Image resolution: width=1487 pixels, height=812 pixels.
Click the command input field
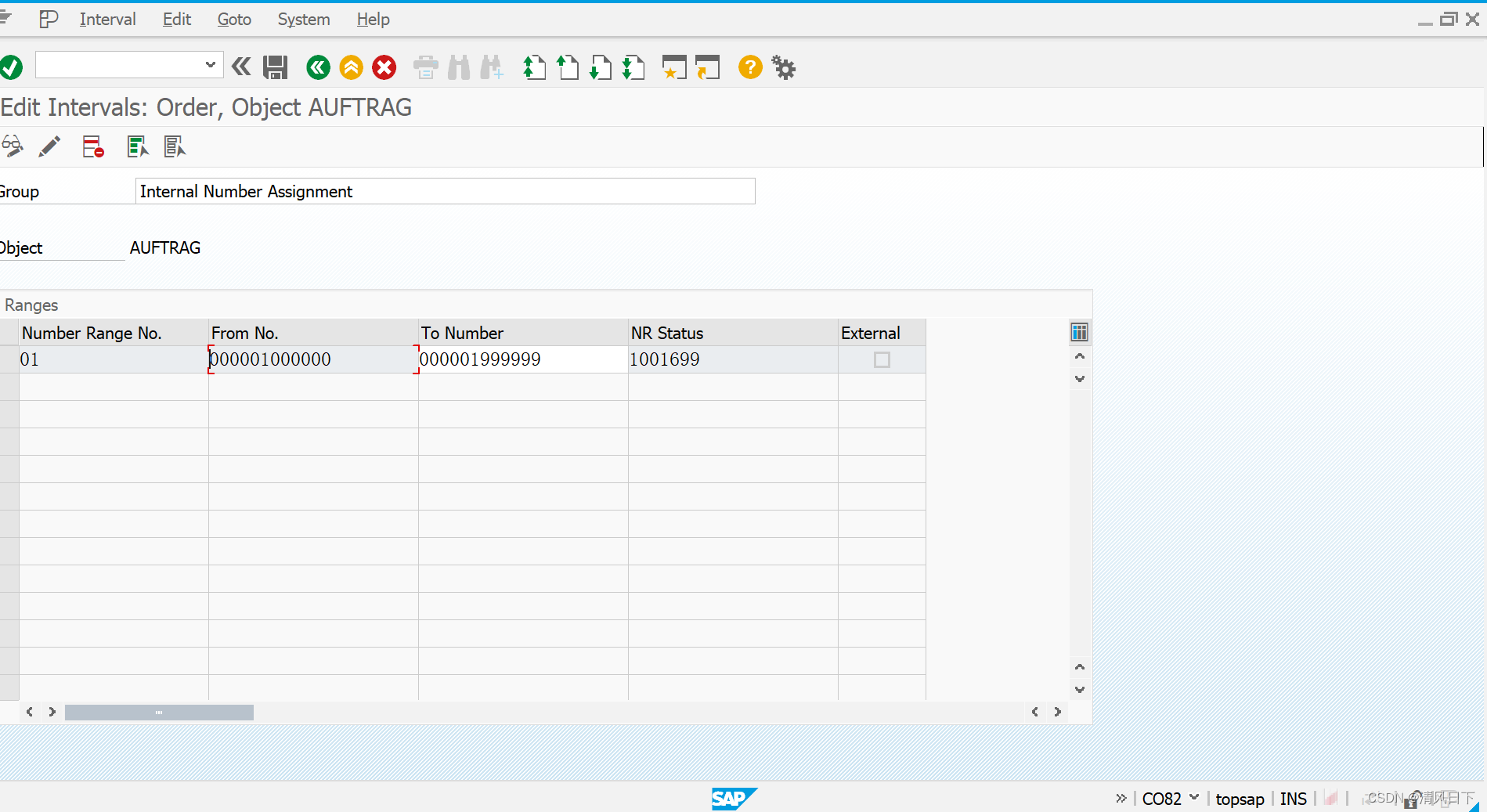(119, 65)
